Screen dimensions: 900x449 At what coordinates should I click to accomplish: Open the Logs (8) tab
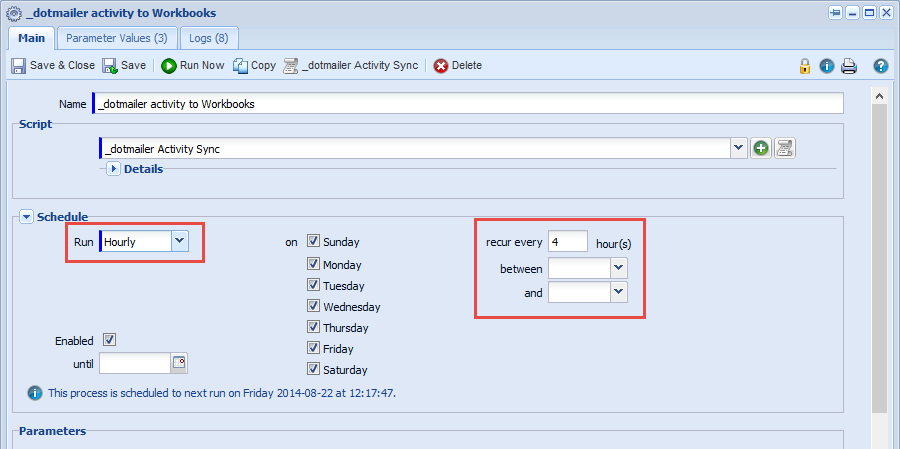209,38
